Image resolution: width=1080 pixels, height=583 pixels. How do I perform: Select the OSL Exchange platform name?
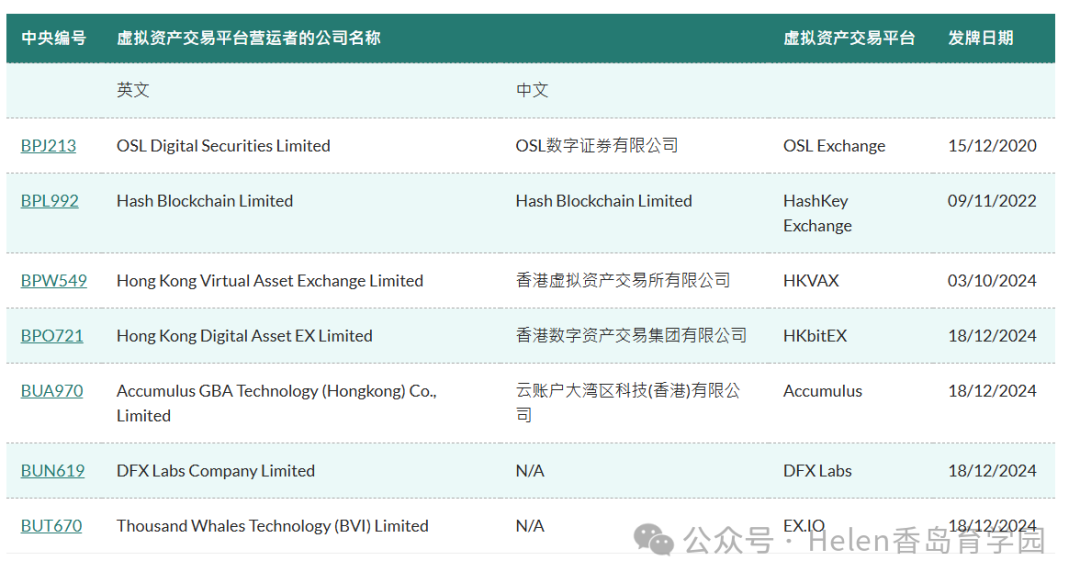[x=833, y=145]
